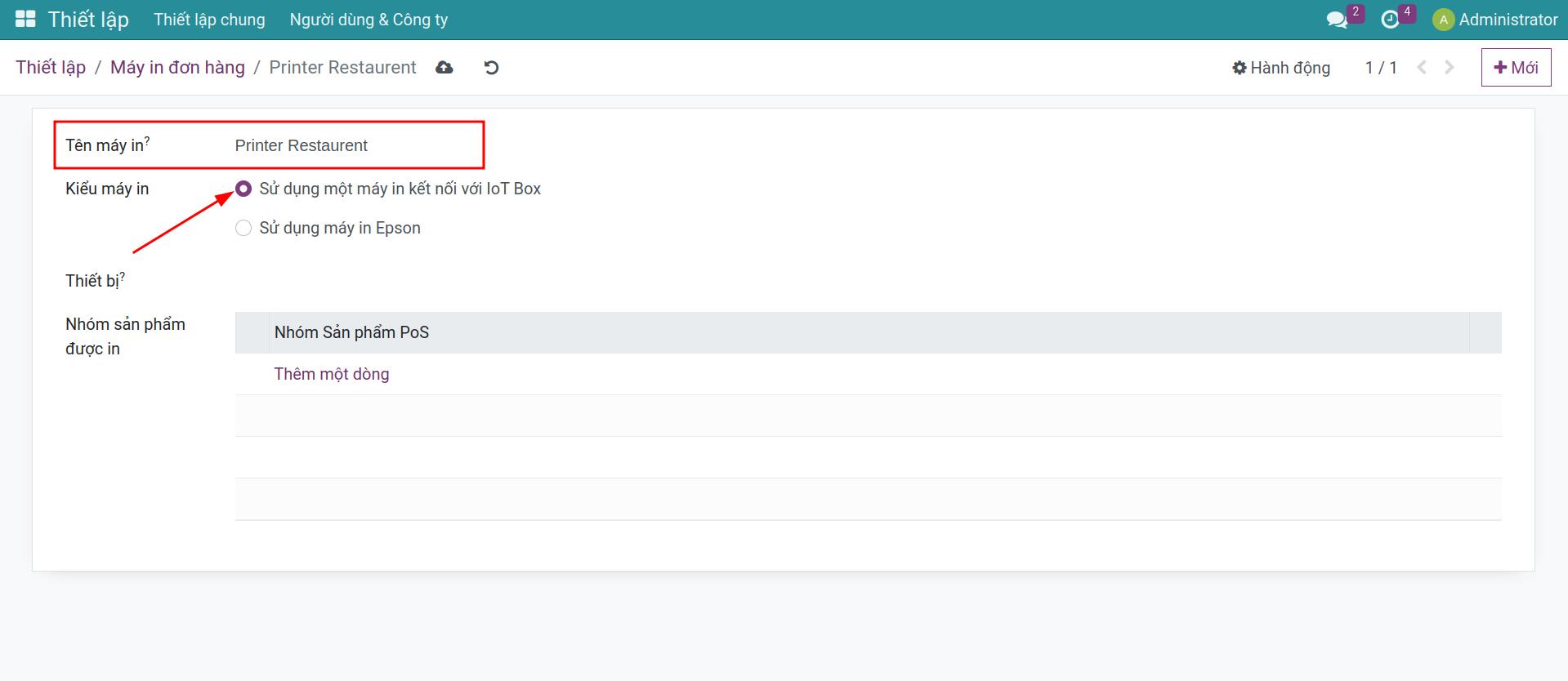
Task: Go to next record arrow
Action: [x=1450, y=68]
